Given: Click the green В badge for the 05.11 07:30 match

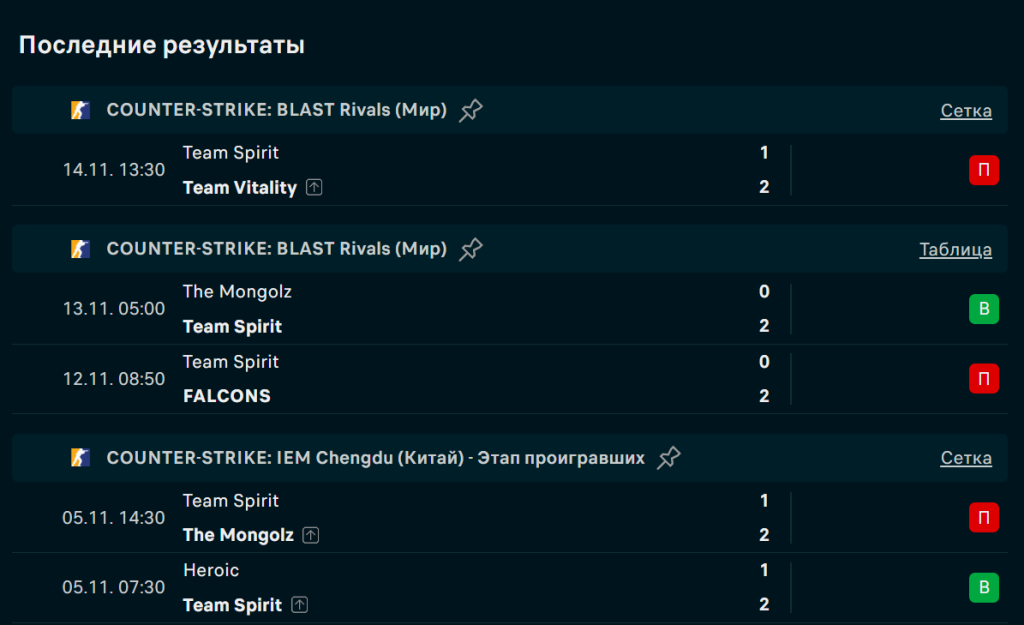Looking at the screenshot, I should [983, 587].
